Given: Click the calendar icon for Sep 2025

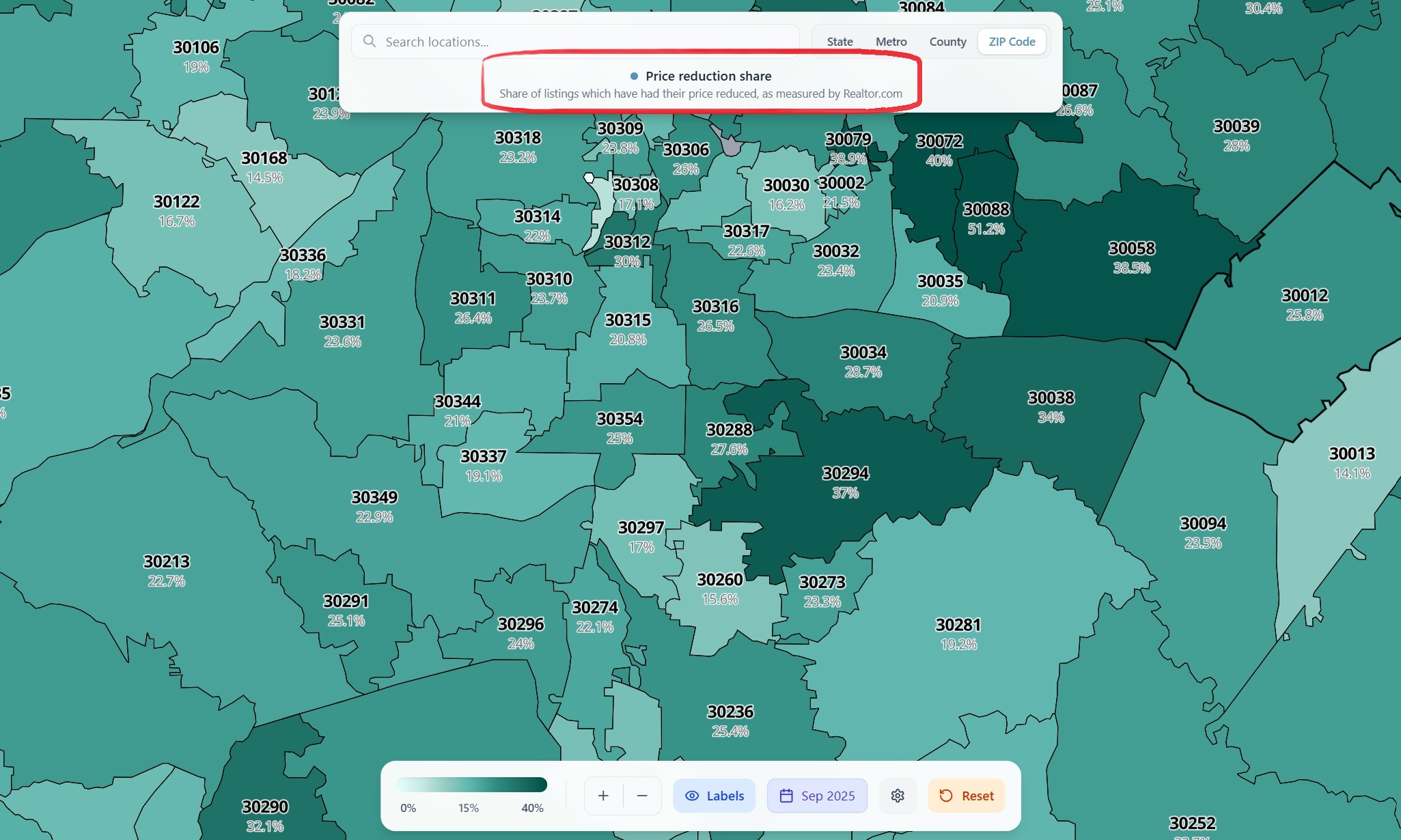Looking at the screenshot, I should tap(786, 796).
